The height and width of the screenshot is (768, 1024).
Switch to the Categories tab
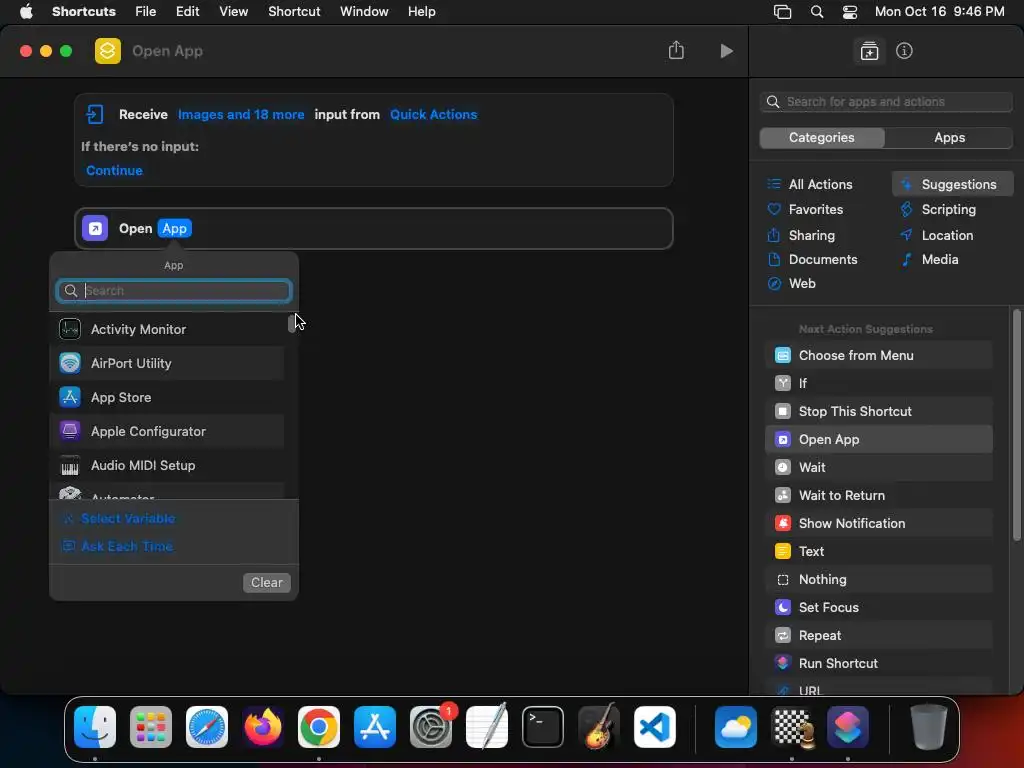(822, 138)
